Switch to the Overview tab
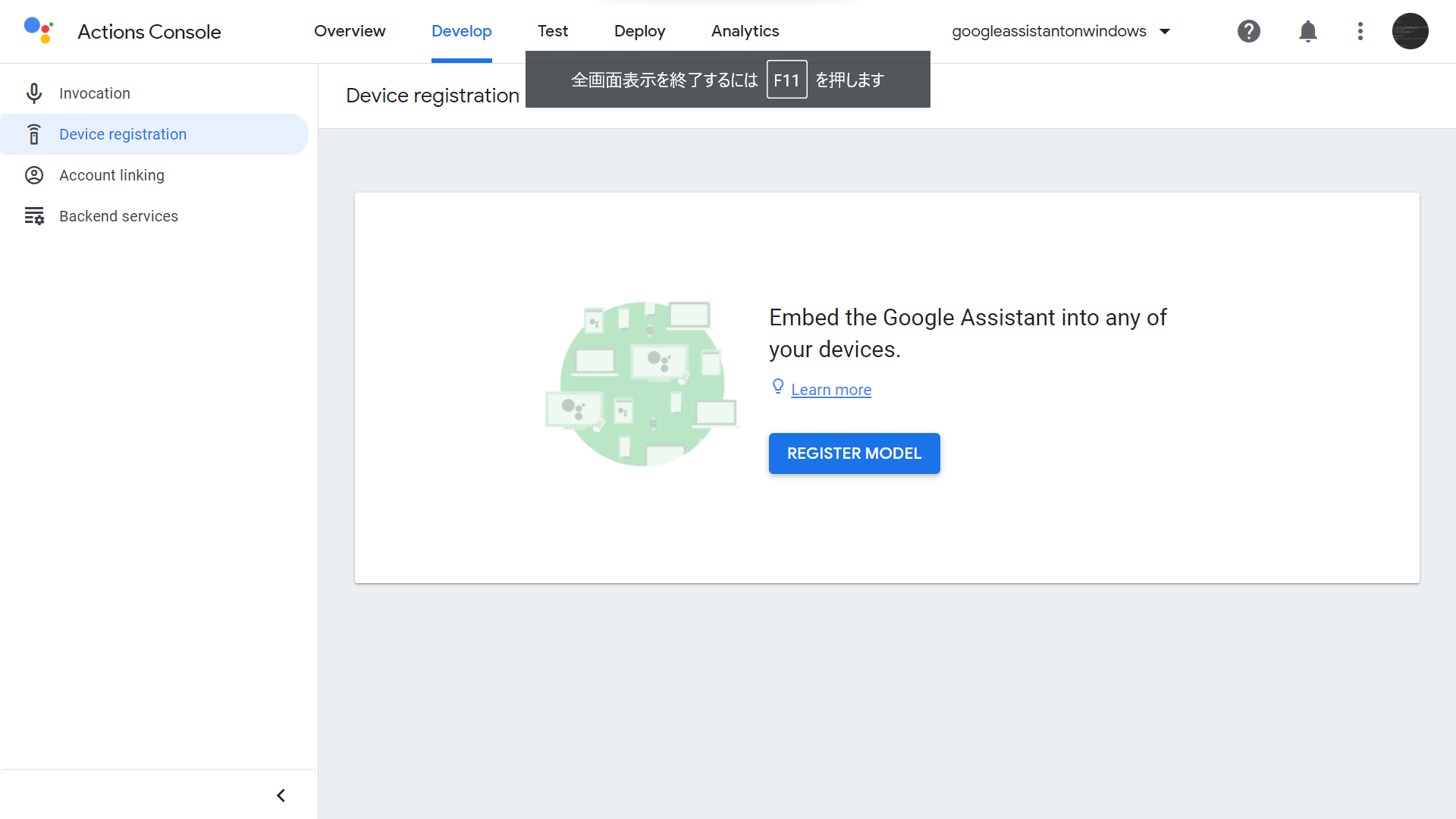The width and height of the screenshot is (1456, 819). click(x=350, y=31)
